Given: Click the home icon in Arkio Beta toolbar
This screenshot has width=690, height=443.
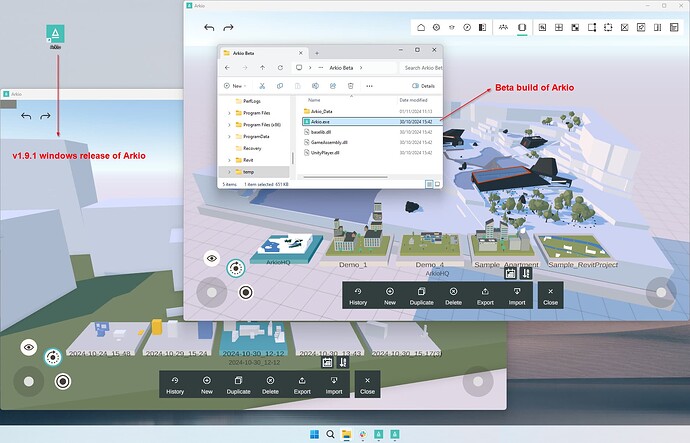Looking at the screenshot, I should click(421, 27).
